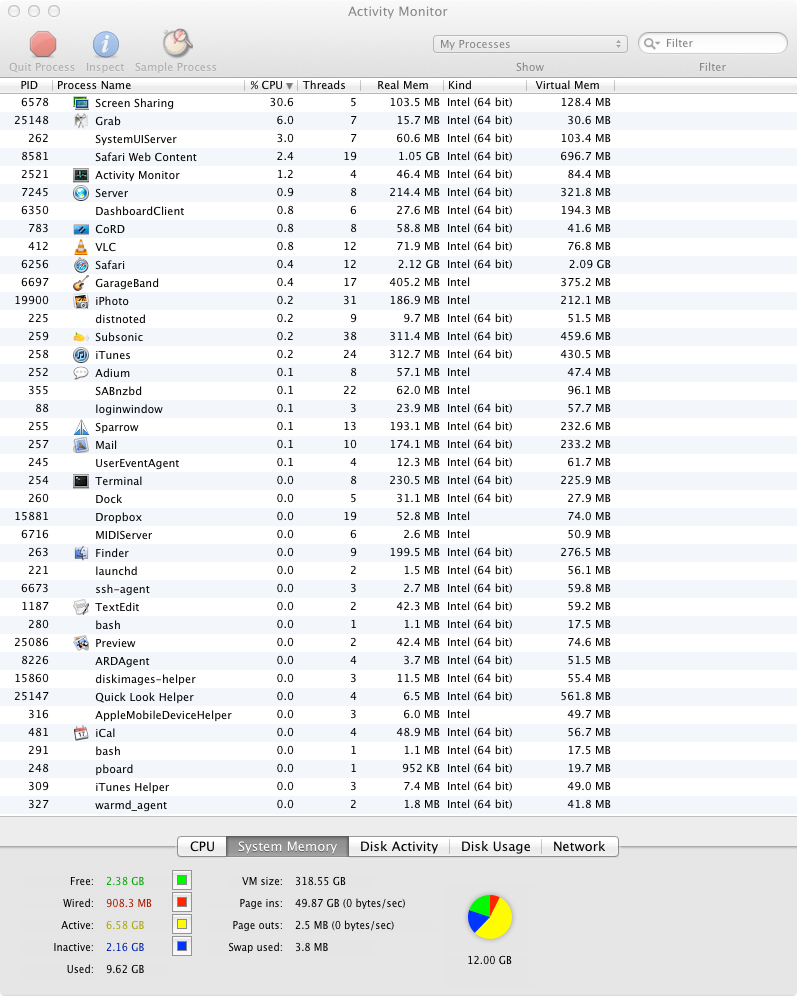Switch to the Disk Usage tab
Screen dimensions: 797x996
click(495, 846)
